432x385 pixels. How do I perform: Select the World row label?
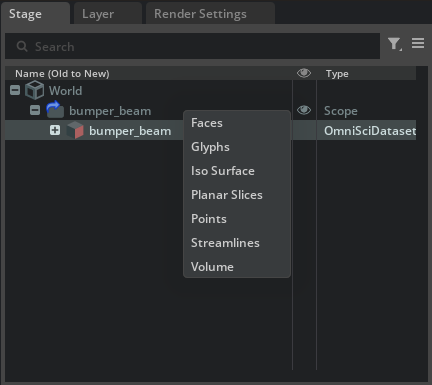coord(65,91)
